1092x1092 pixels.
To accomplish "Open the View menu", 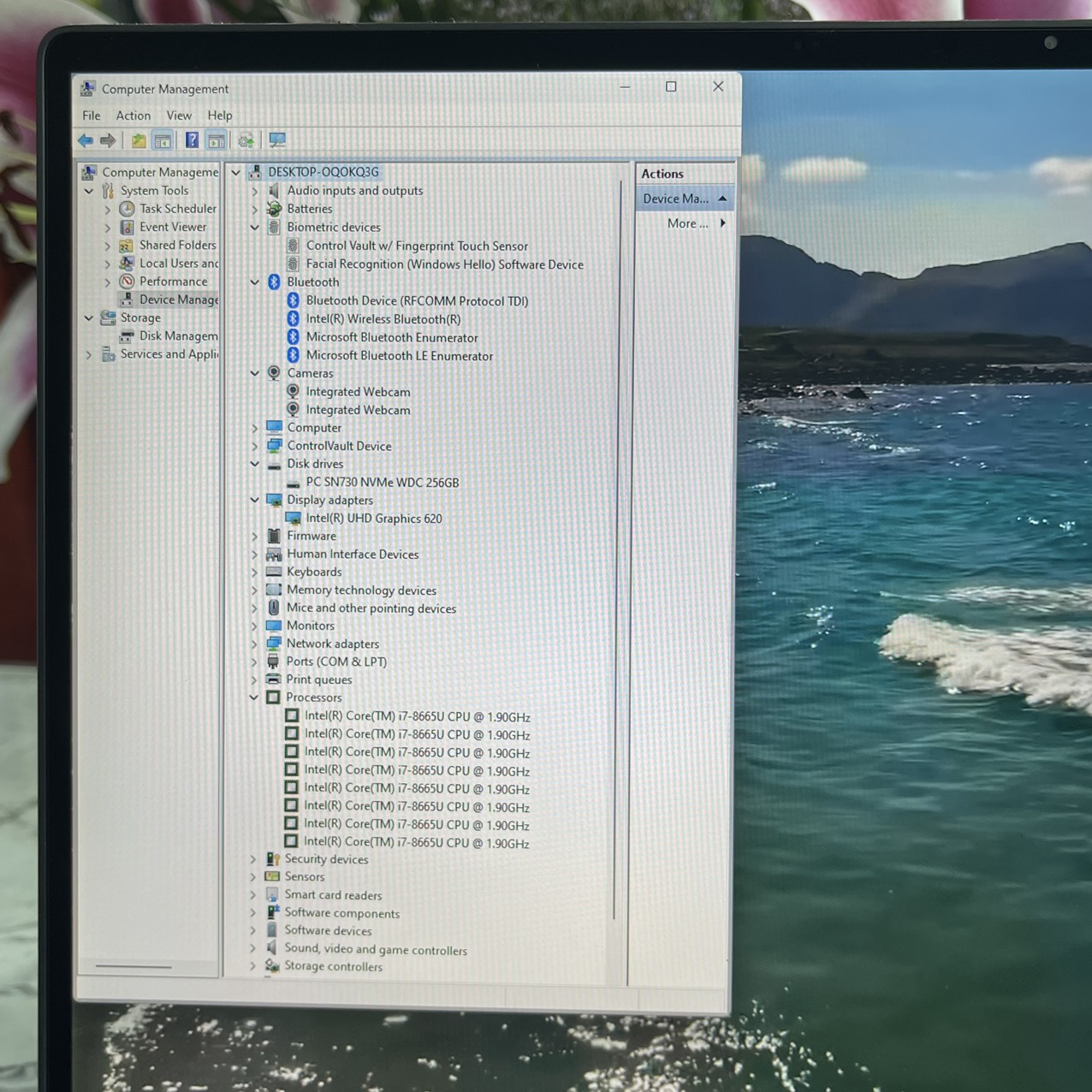I will [179, 116].
